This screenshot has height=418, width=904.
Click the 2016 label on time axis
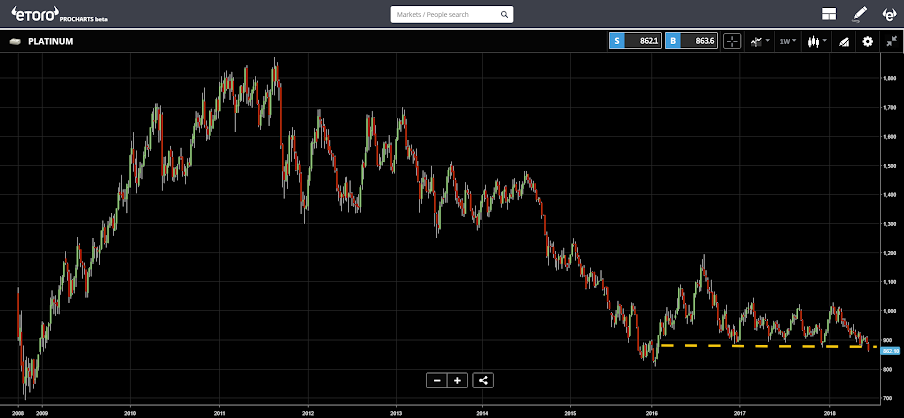[652, 413]
